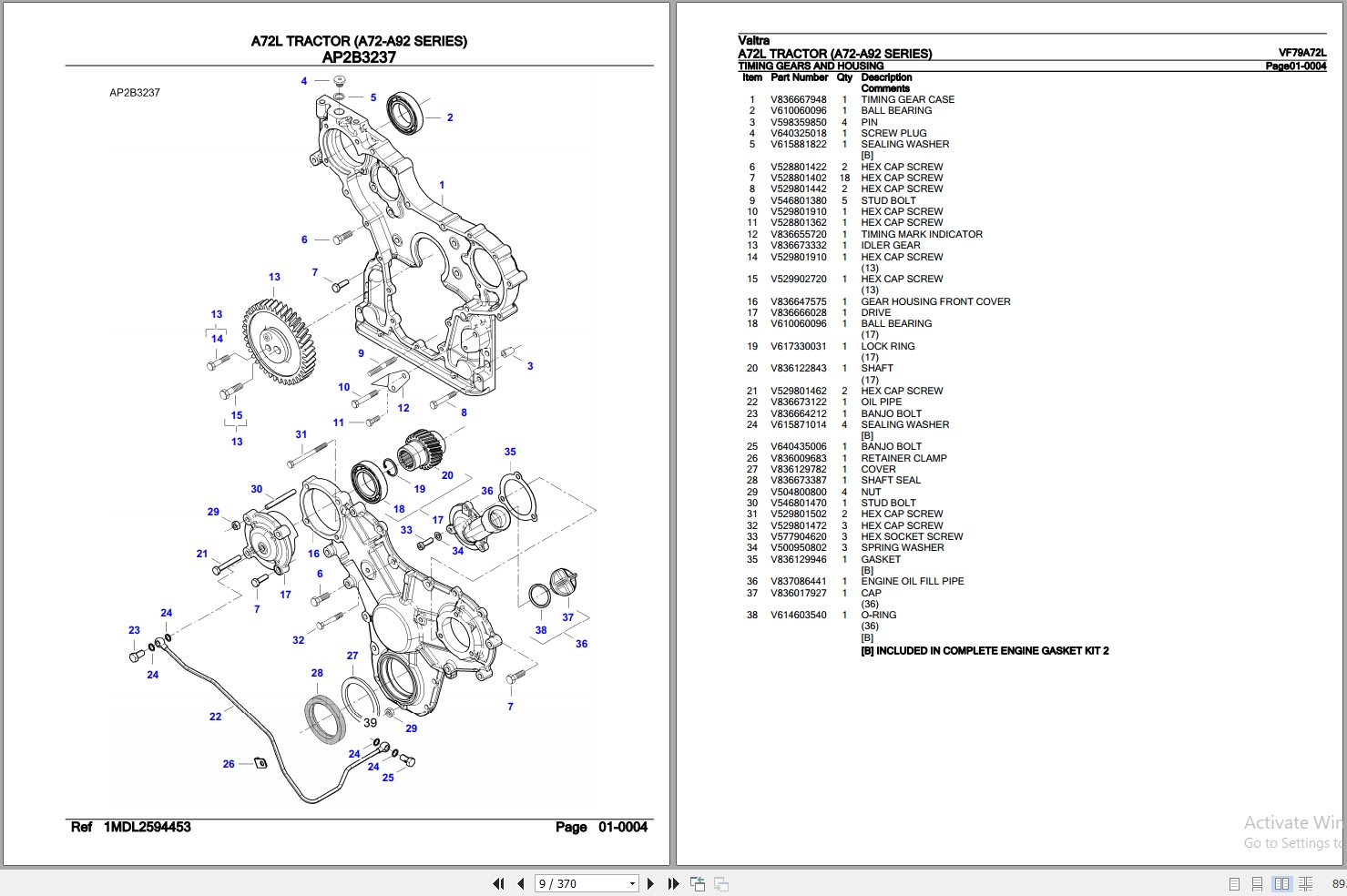Click the SCREW PLUG description

[893, 133]
